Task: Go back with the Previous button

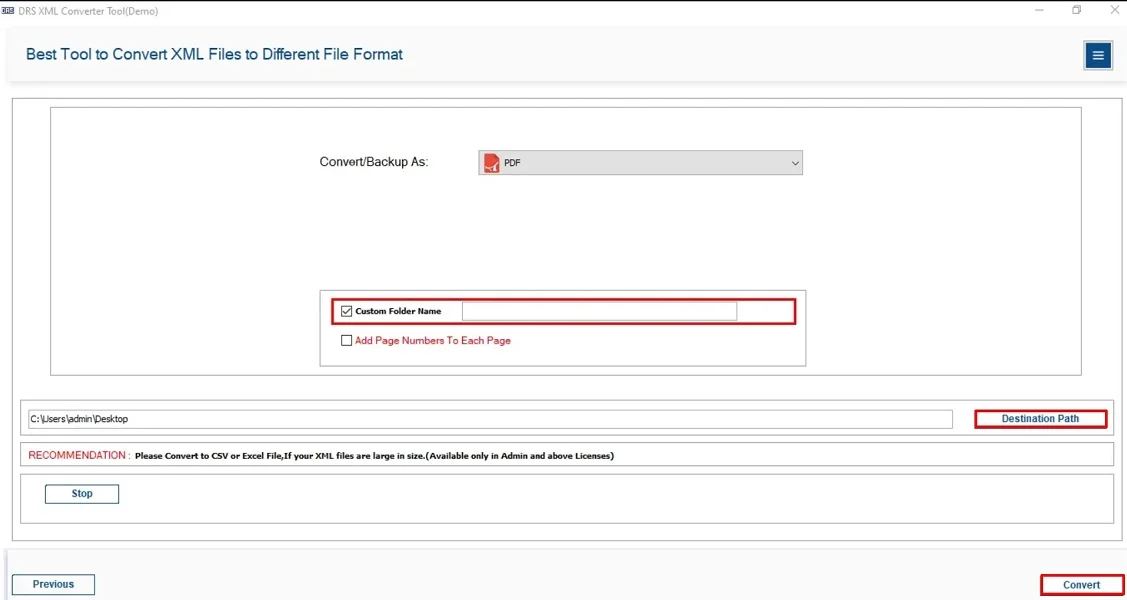Action: 53,584
